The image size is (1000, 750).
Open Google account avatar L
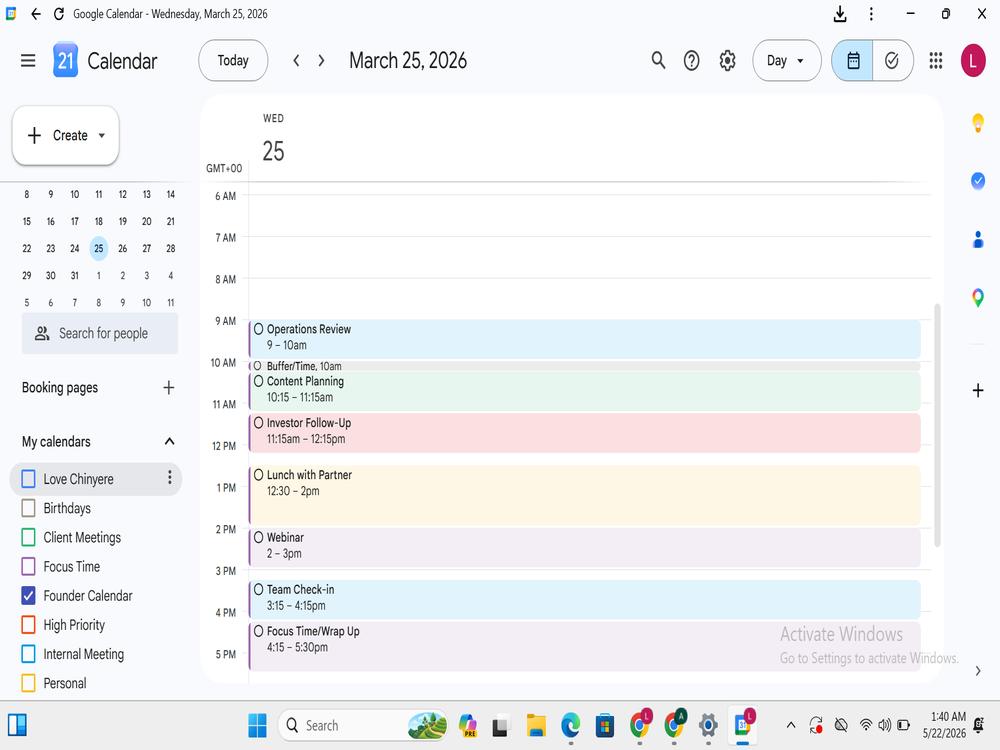pyautogui.click(x=973, y=61)
